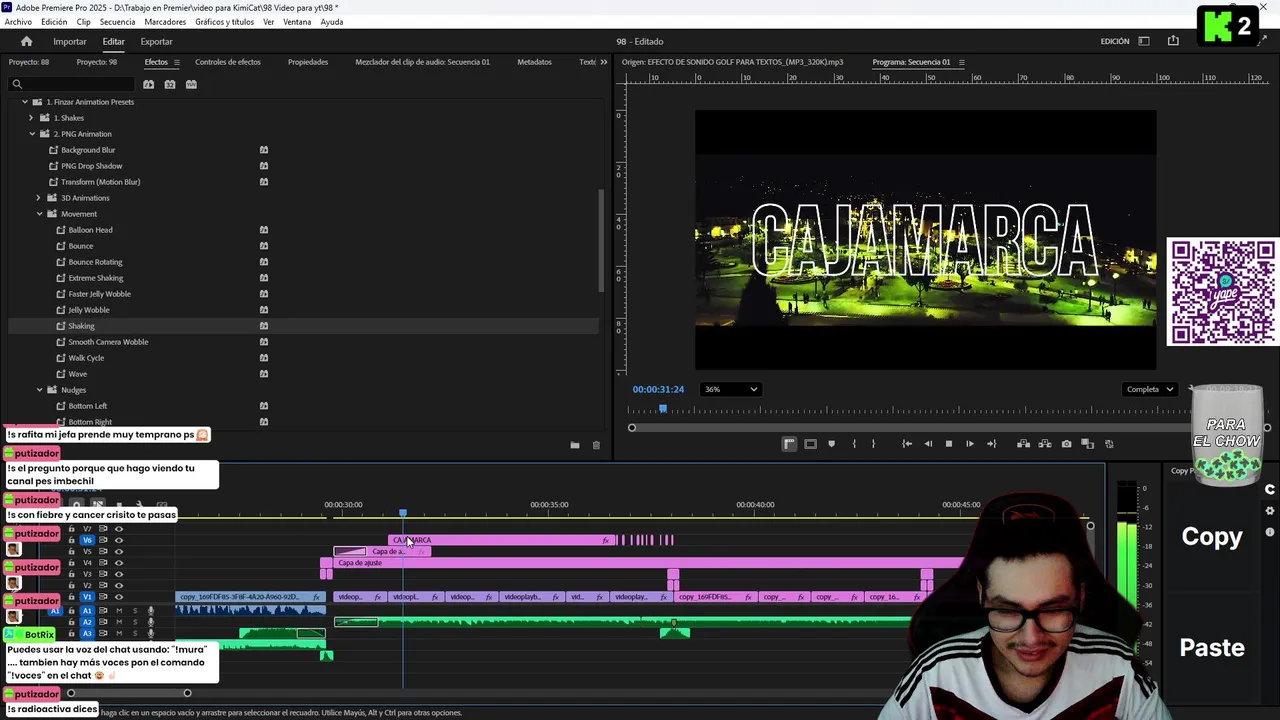Image resolution: width=1280 pixels, height=720 pixels.
Task: Mark In point in Program monitor
Action: pyautogui.click(x=854, y=444)
